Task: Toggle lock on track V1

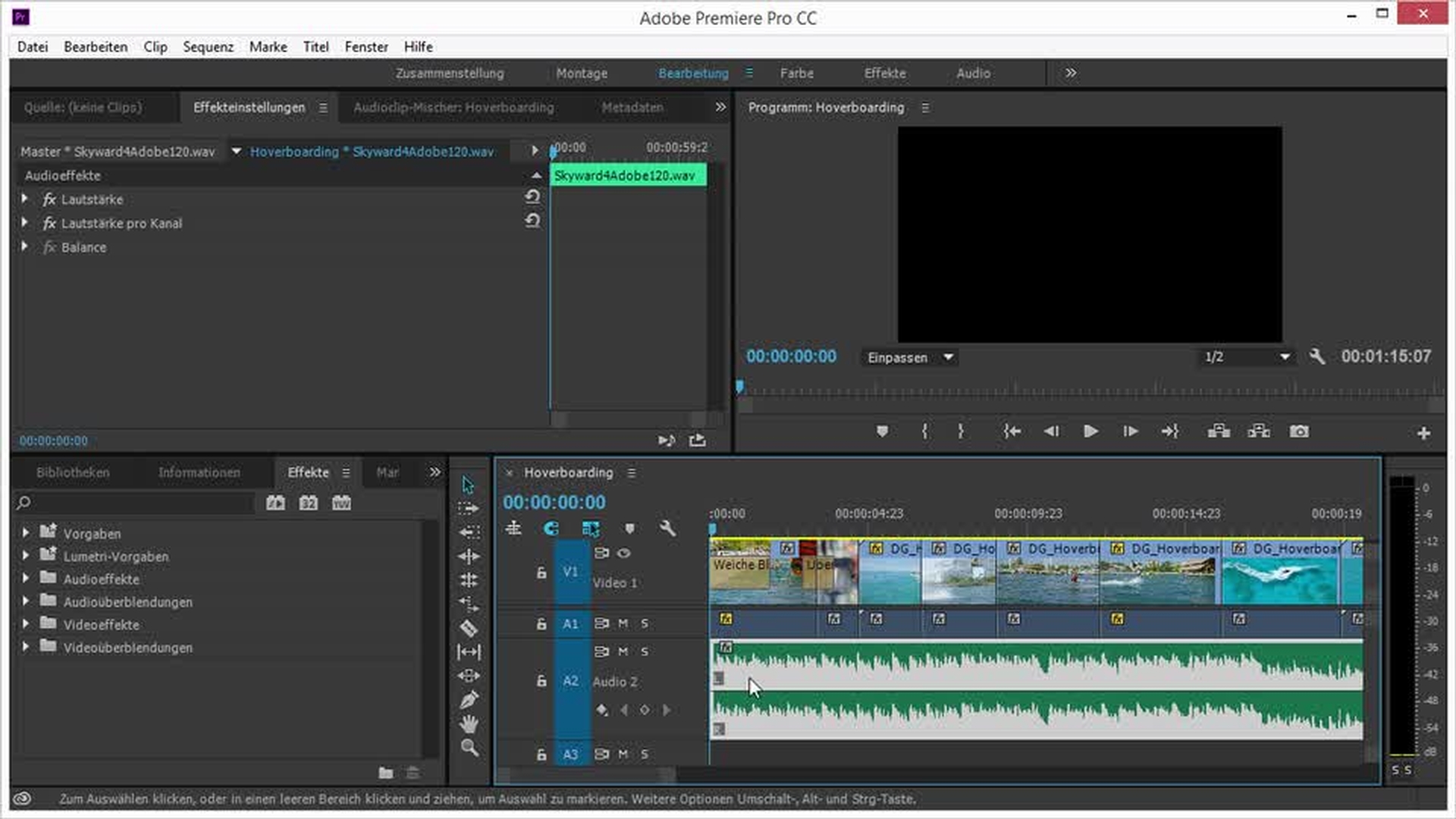Action: [x=541, y=573]
